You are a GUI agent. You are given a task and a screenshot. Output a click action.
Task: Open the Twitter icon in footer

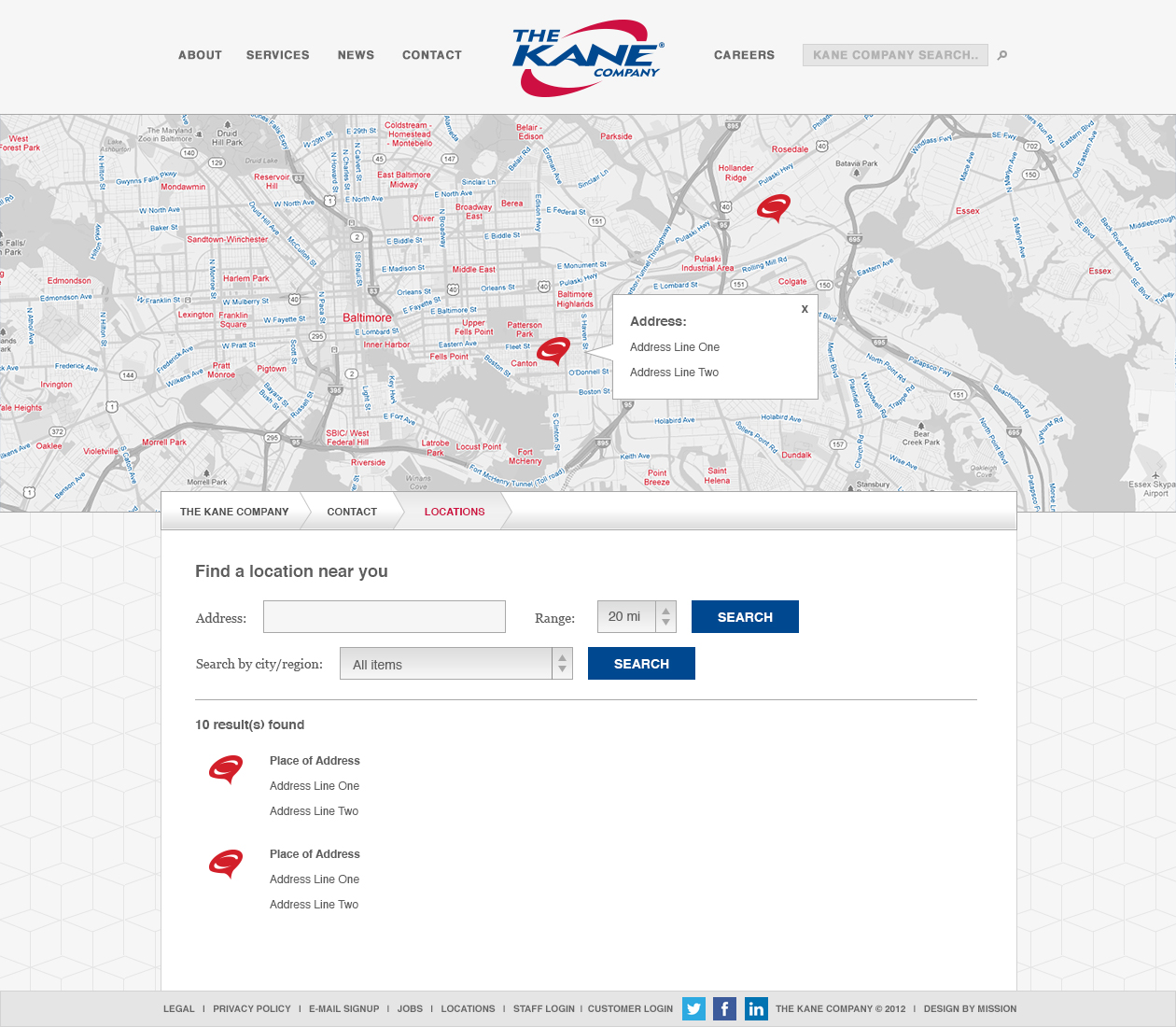coord(693,1008)
